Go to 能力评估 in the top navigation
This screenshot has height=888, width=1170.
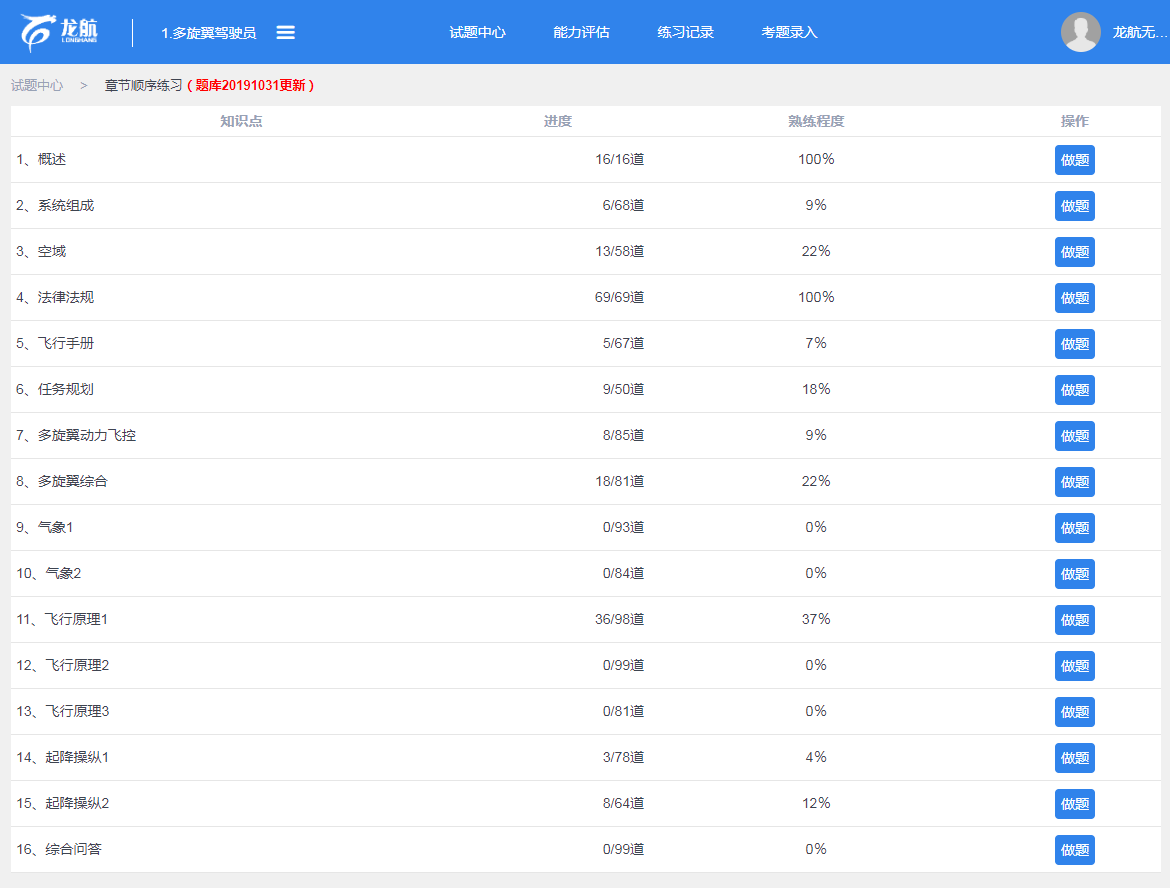point(581,32)
